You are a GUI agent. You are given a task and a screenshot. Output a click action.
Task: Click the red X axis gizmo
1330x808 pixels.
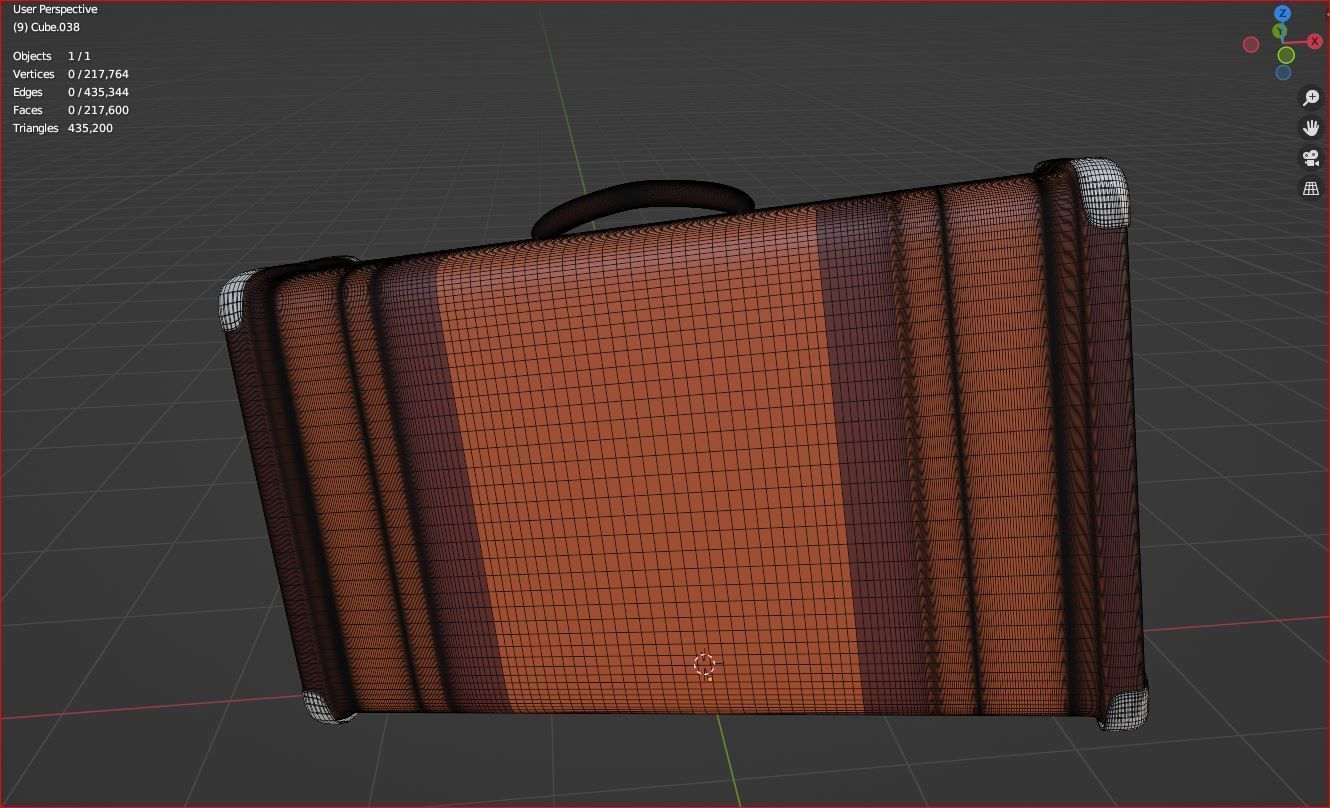point(1314,41)
